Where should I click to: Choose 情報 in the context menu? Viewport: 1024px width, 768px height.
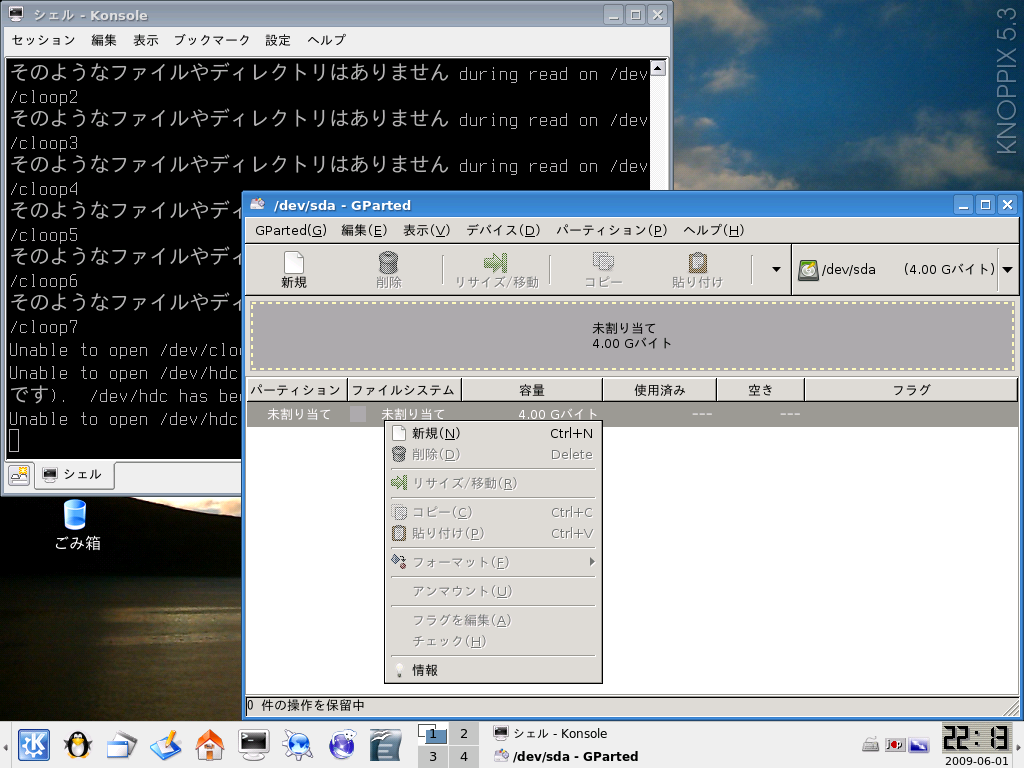(x=493, y=671)
